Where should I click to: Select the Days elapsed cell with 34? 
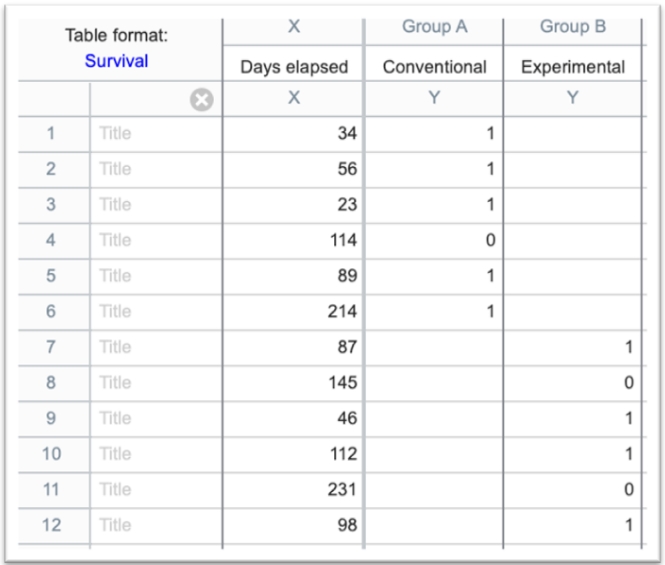[x=293, y=133]
